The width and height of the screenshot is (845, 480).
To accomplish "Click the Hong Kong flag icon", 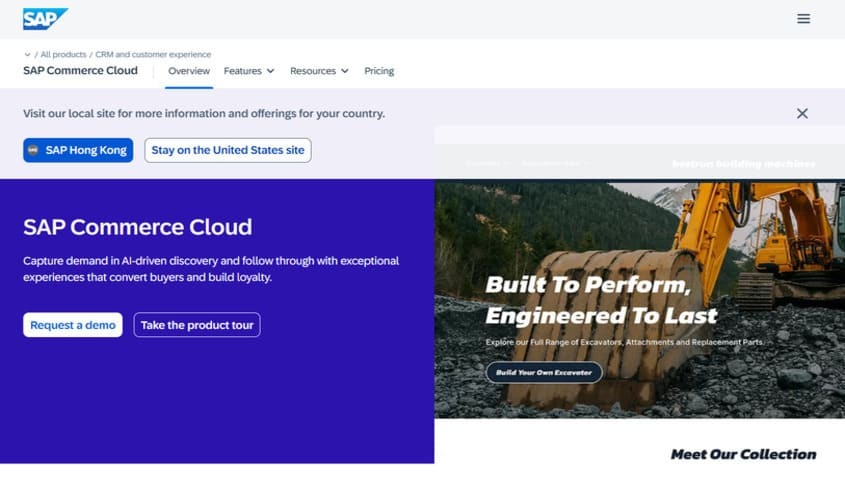I will 33,150.
